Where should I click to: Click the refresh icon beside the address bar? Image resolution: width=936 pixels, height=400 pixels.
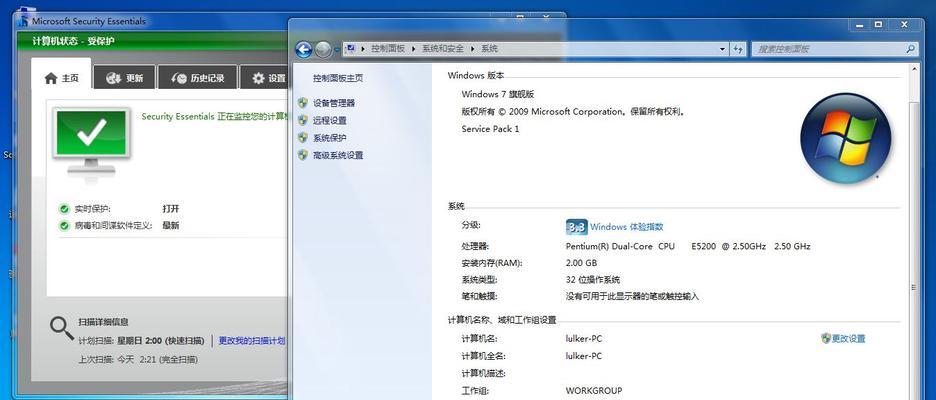point(738,49)
